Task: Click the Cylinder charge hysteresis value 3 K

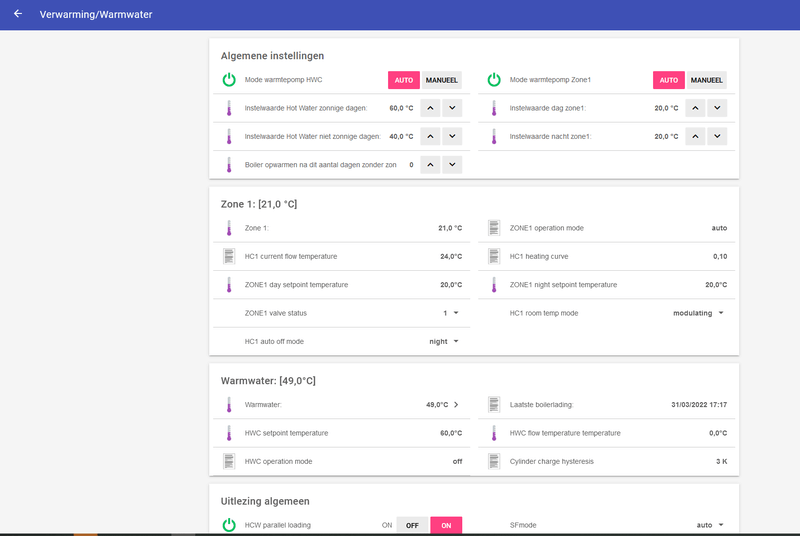Action: [x=721, y=462]
